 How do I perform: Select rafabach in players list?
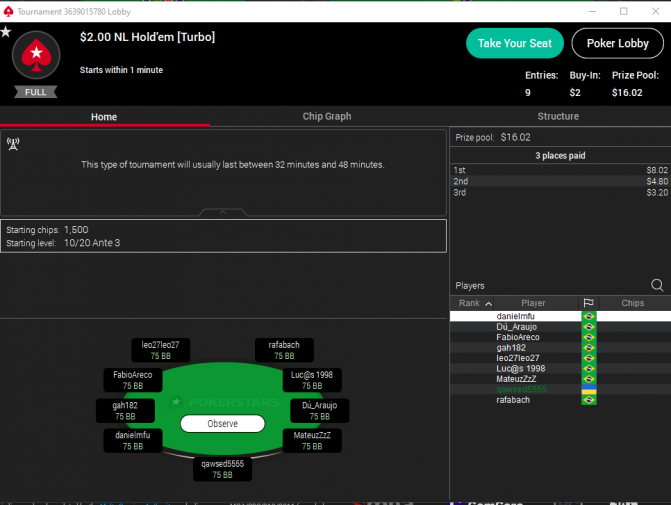pos(560,400)
